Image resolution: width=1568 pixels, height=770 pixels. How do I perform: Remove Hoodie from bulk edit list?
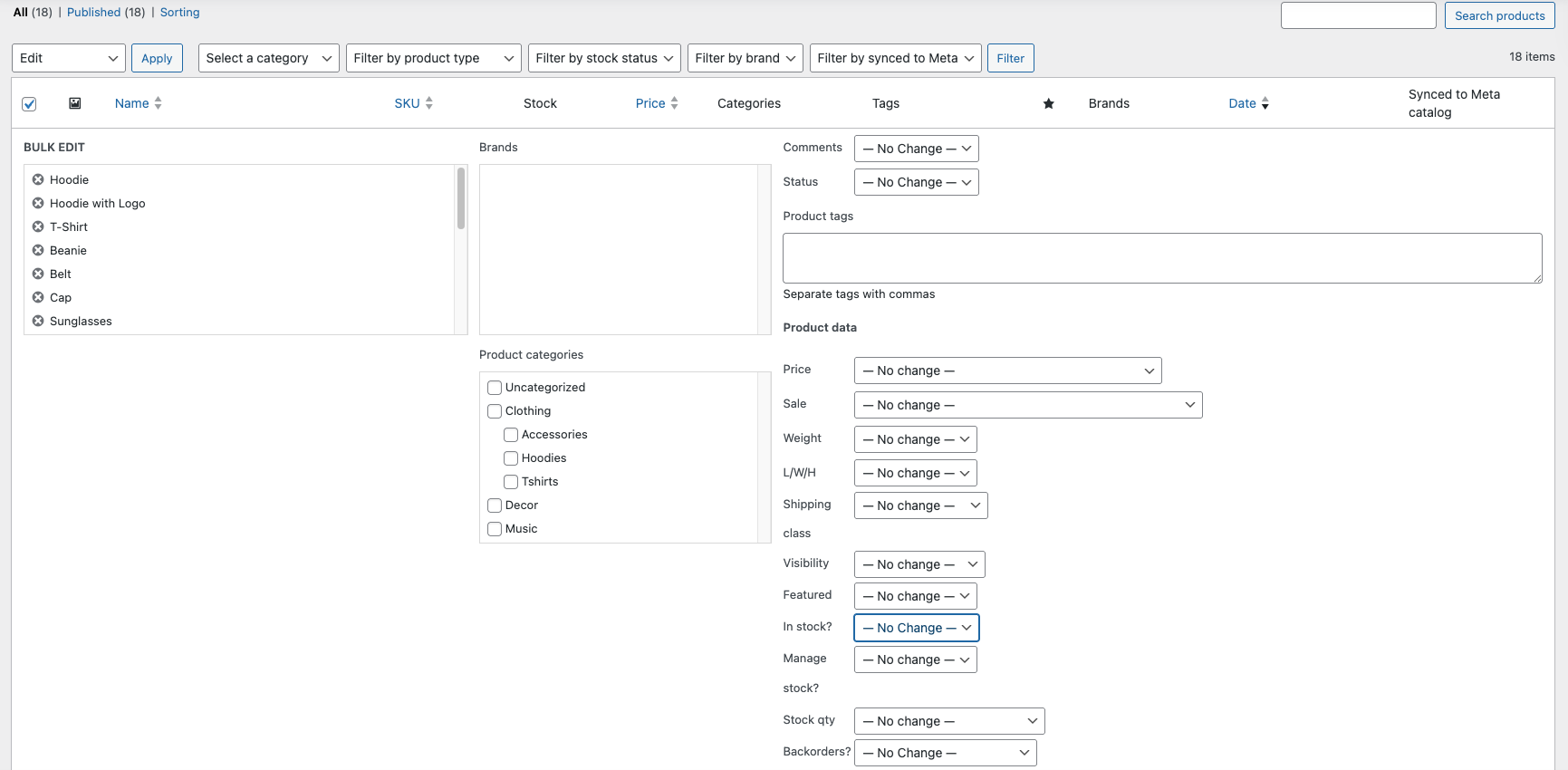pyautogui.click(x=38, y=179)
